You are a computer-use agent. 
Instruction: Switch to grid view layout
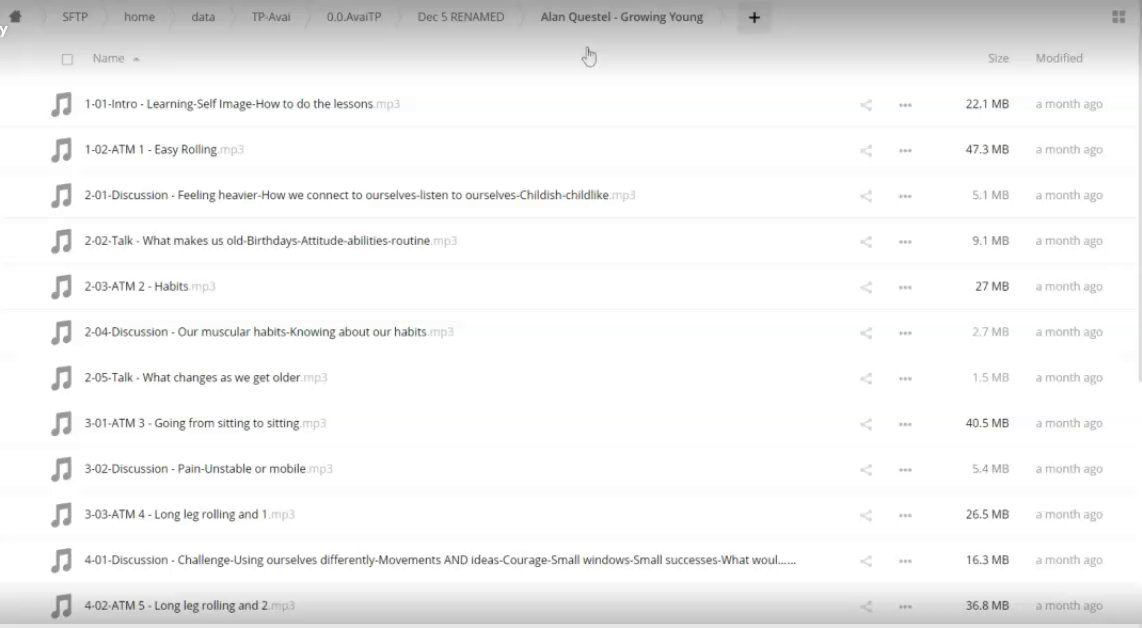pyautogui.click(x=1119, y=17)
